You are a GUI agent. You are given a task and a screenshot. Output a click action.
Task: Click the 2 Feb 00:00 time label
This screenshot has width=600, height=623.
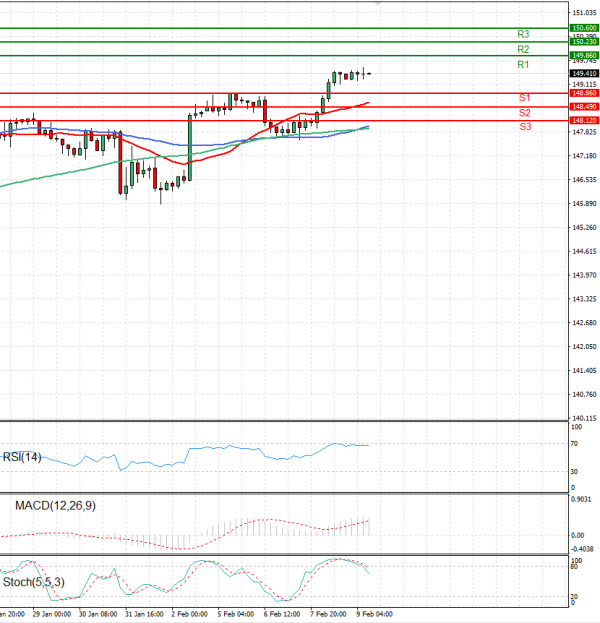[190, 614]
